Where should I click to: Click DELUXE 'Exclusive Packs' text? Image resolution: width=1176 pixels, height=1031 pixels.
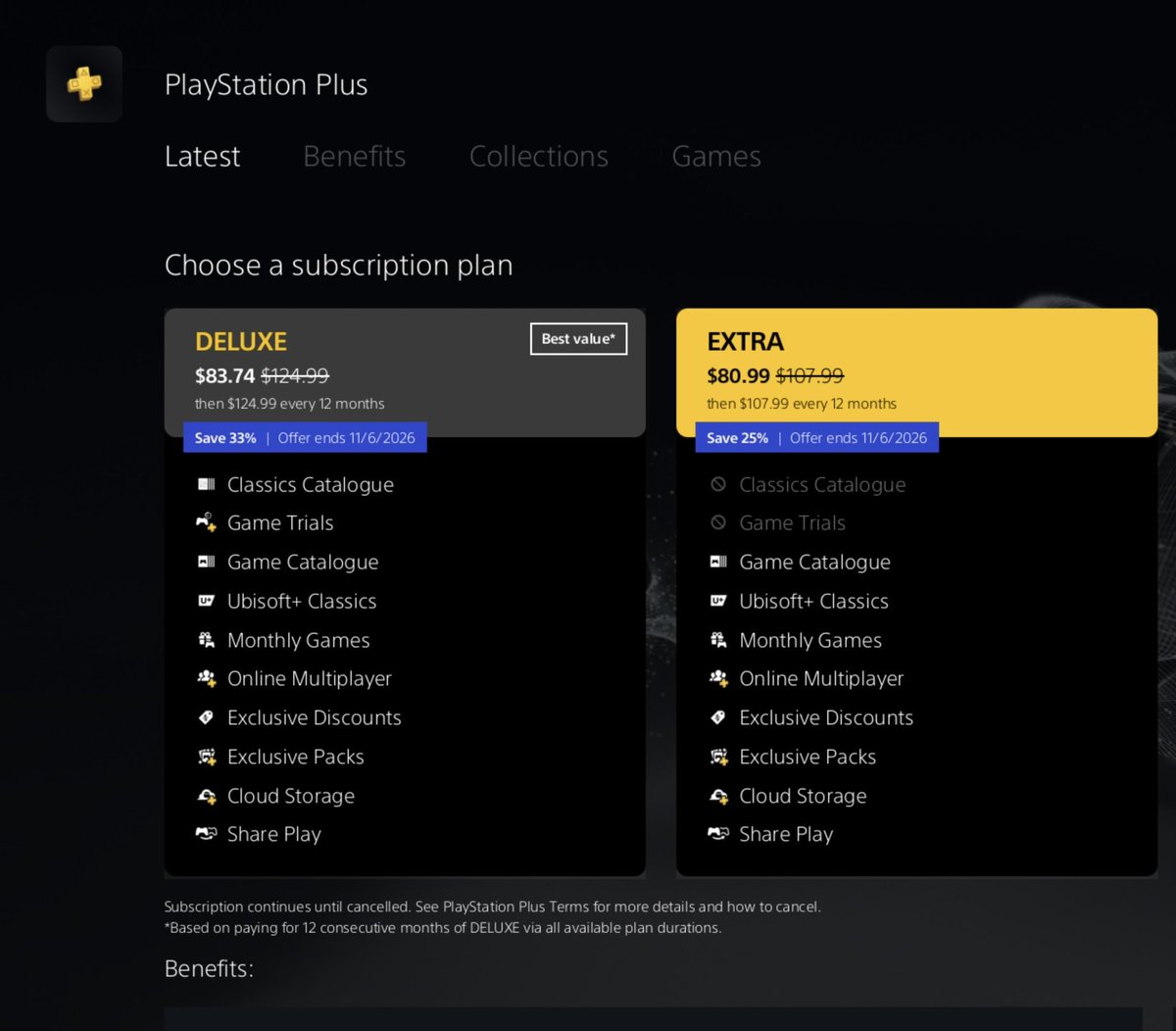[x=296, y=757]
